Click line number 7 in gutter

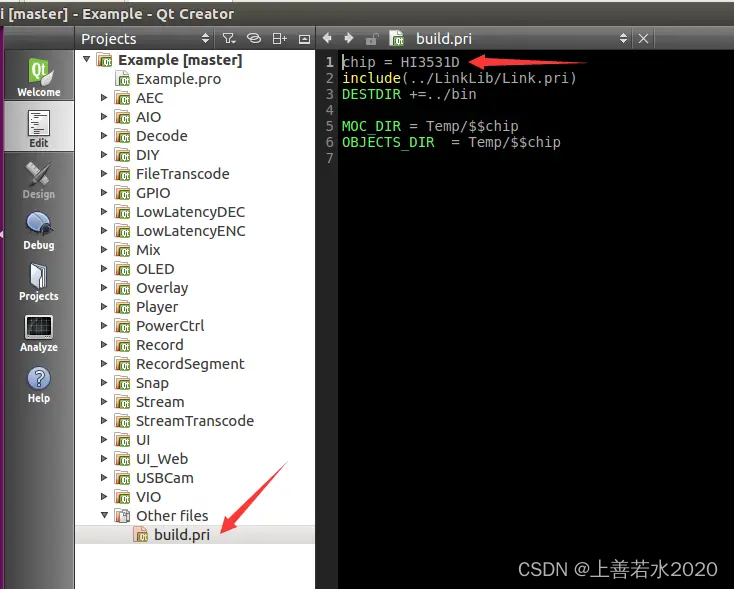[x=330, y=158]
